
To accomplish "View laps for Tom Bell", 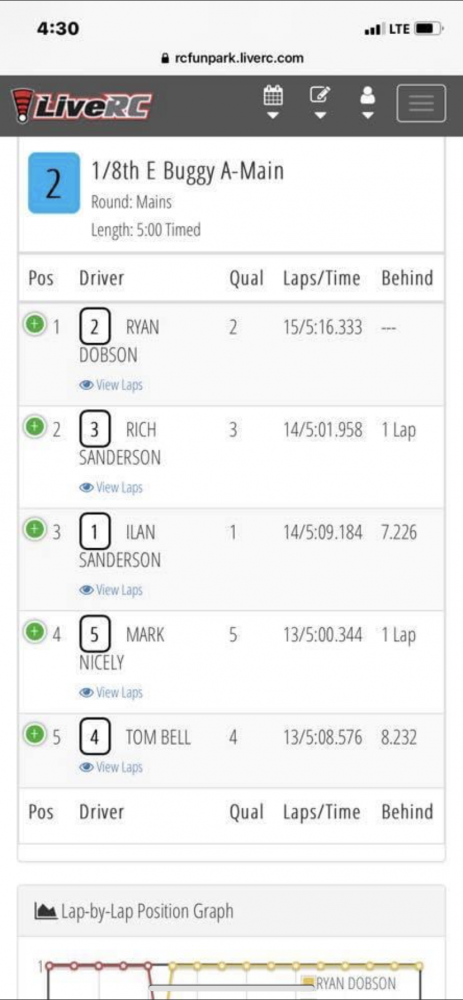I will pos(111,767).
